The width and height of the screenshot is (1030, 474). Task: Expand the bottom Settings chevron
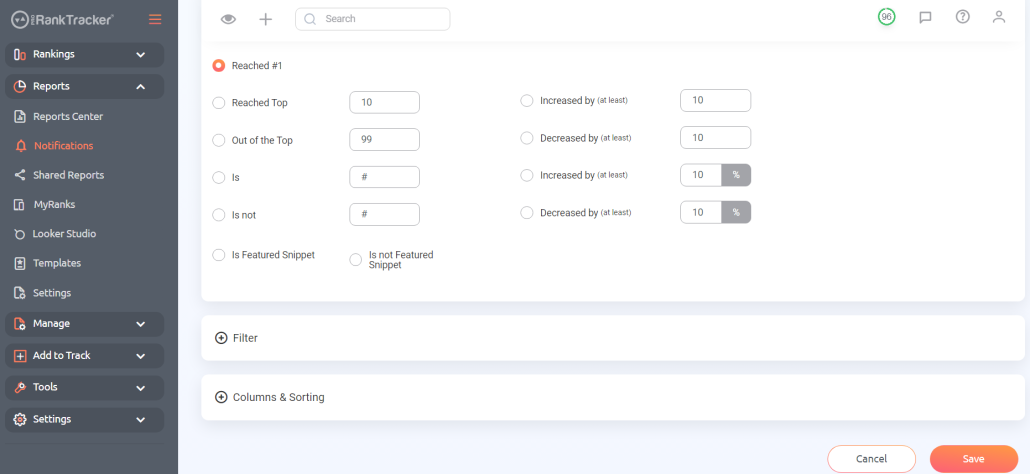point(141,419)
